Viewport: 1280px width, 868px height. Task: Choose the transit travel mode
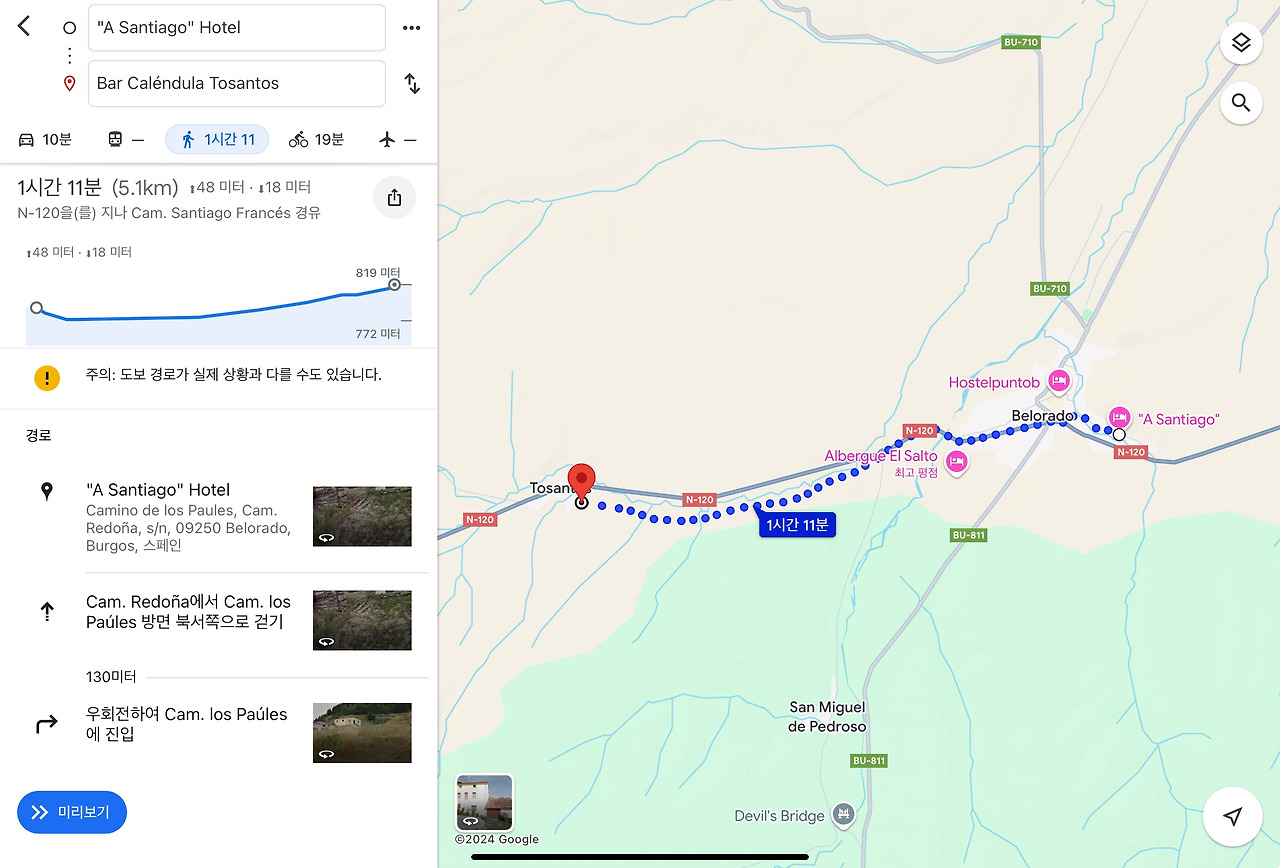click(x=125, y=140)
